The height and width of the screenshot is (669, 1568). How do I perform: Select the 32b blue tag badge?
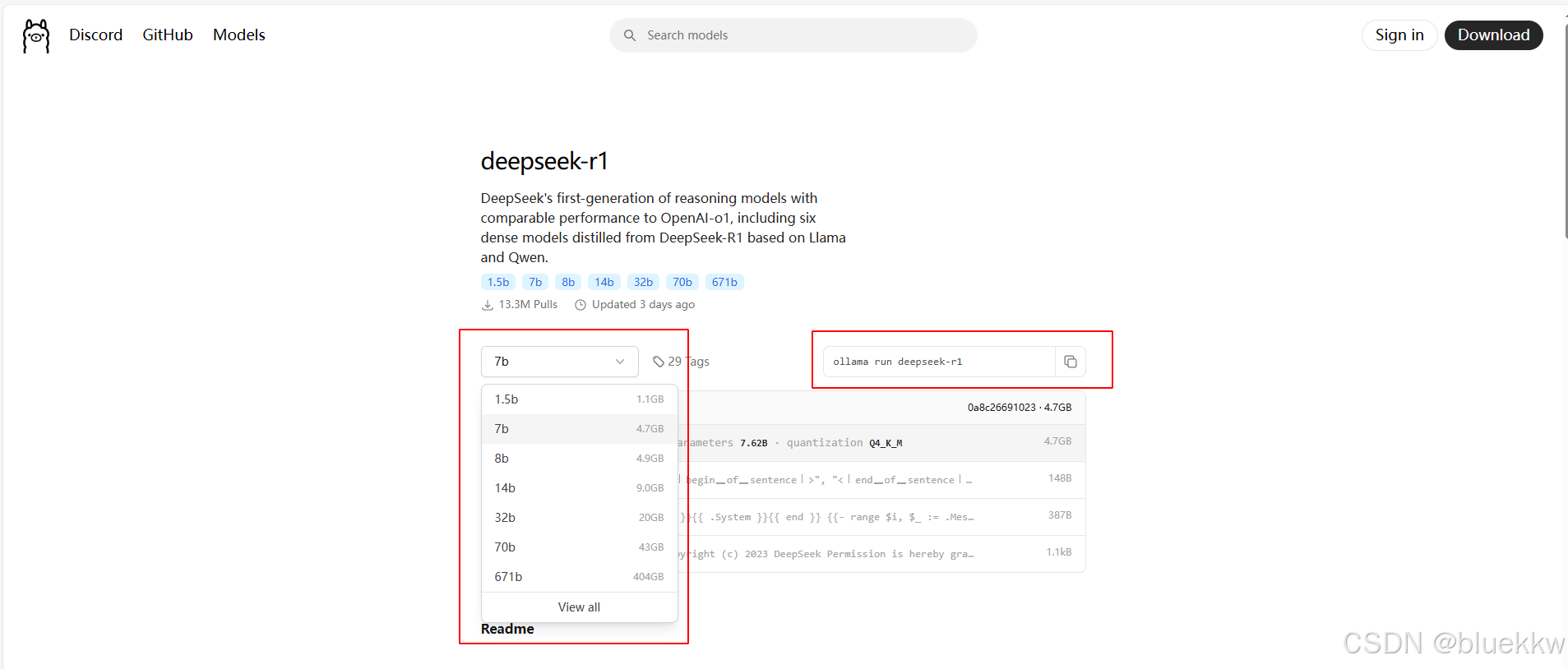pyautogui.click(x=643, y=282)
